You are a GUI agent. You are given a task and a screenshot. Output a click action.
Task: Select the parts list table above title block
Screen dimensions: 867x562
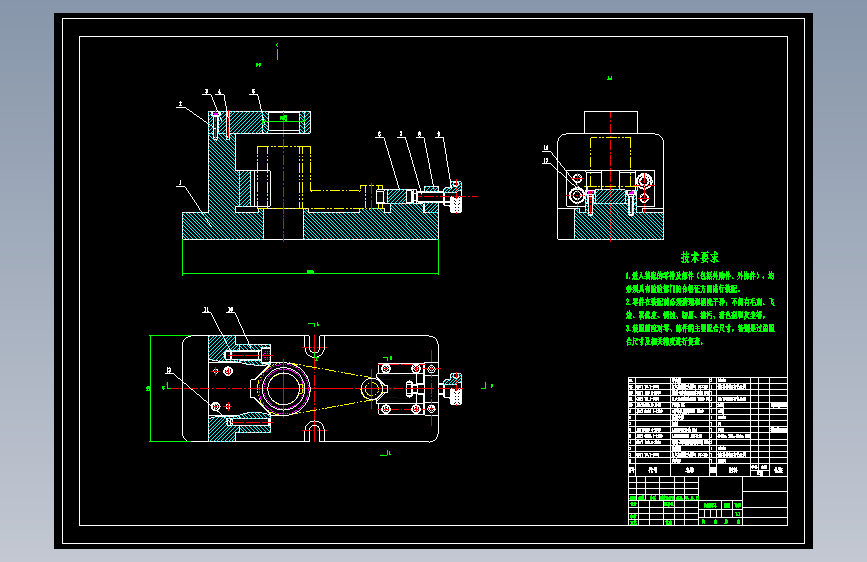click(x=708, y=426)
